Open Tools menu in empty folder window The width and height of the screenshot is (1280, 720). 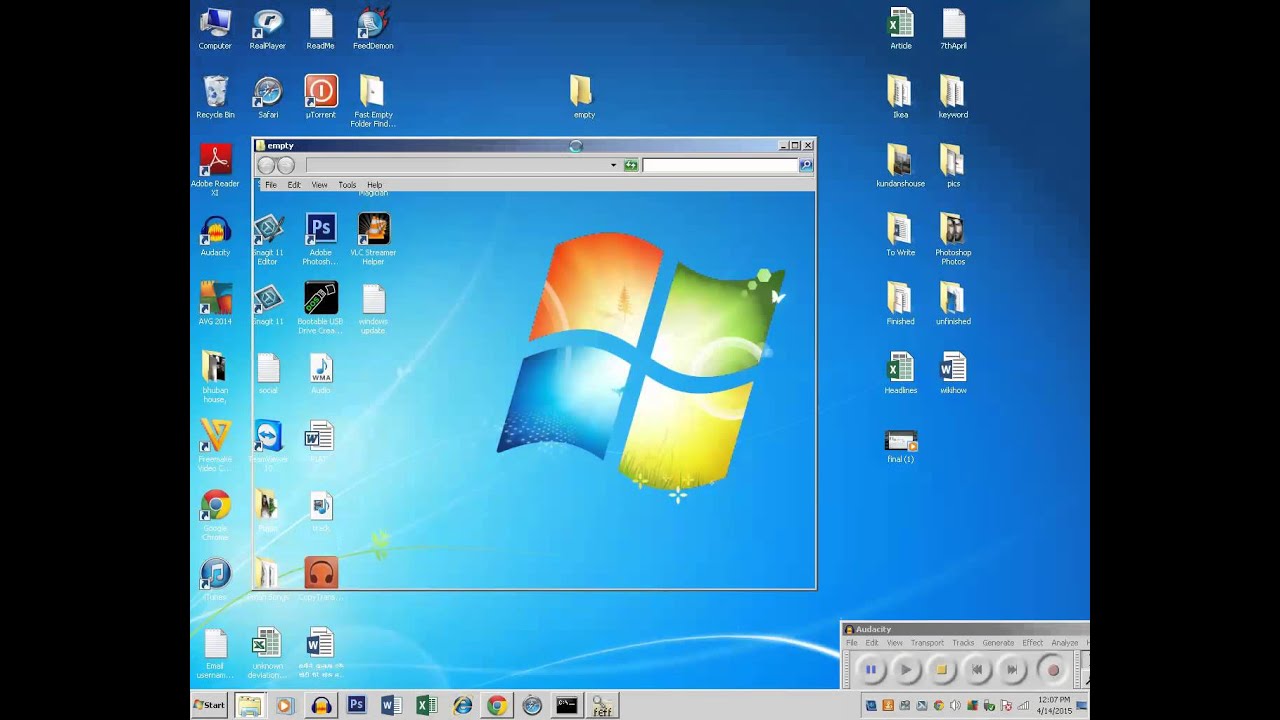[347, 185]
